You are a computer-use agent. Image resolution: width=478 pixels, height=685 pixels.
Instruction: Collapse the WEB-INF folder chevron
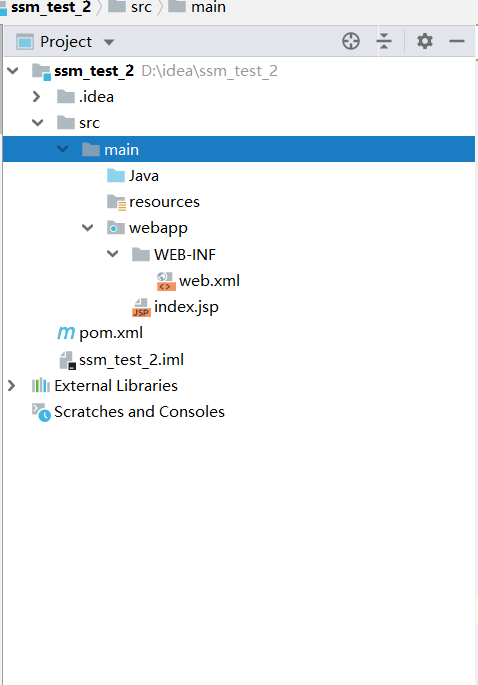click(x=112, y=254)
